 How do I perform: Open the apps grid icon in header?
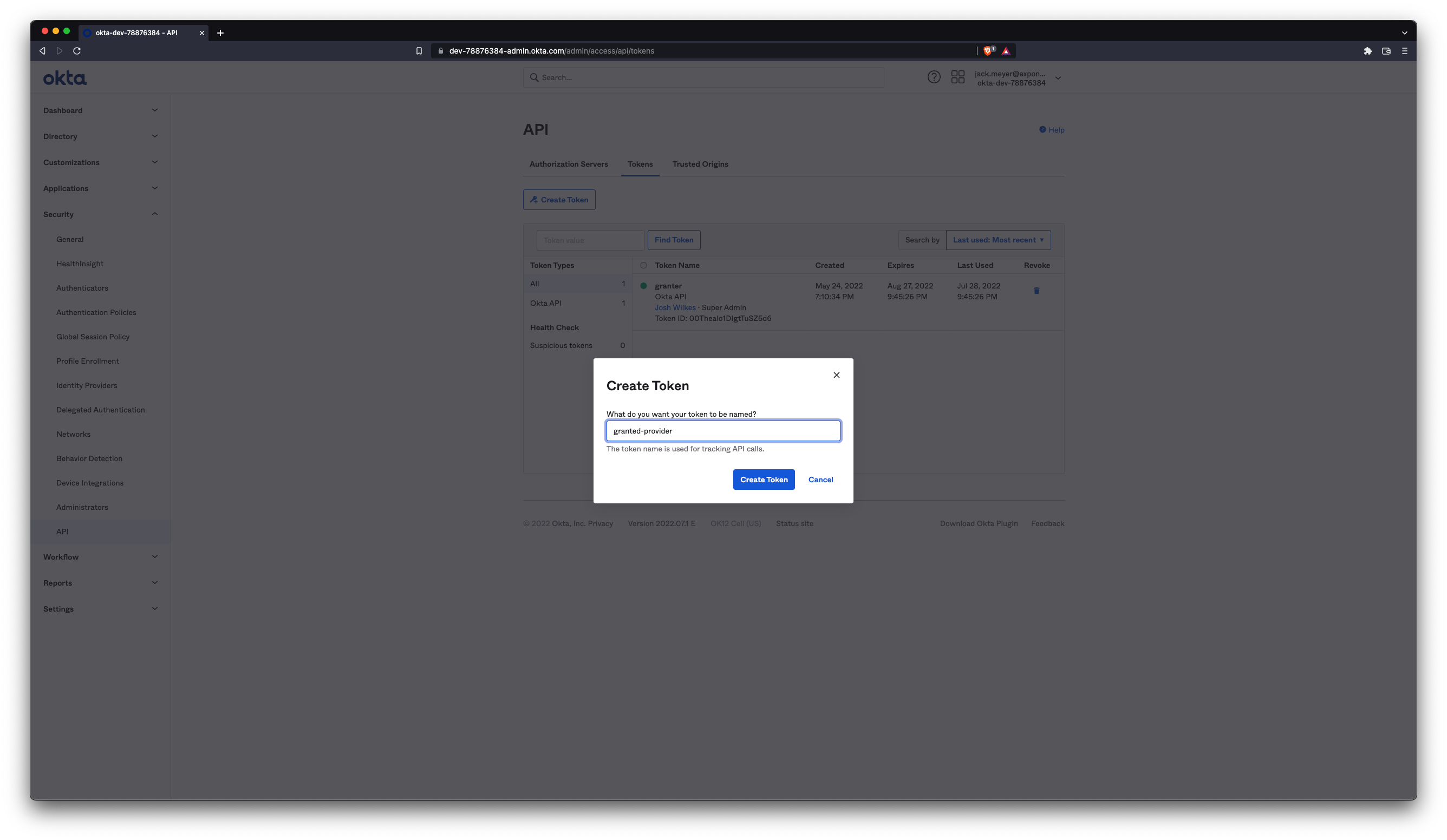958,77
